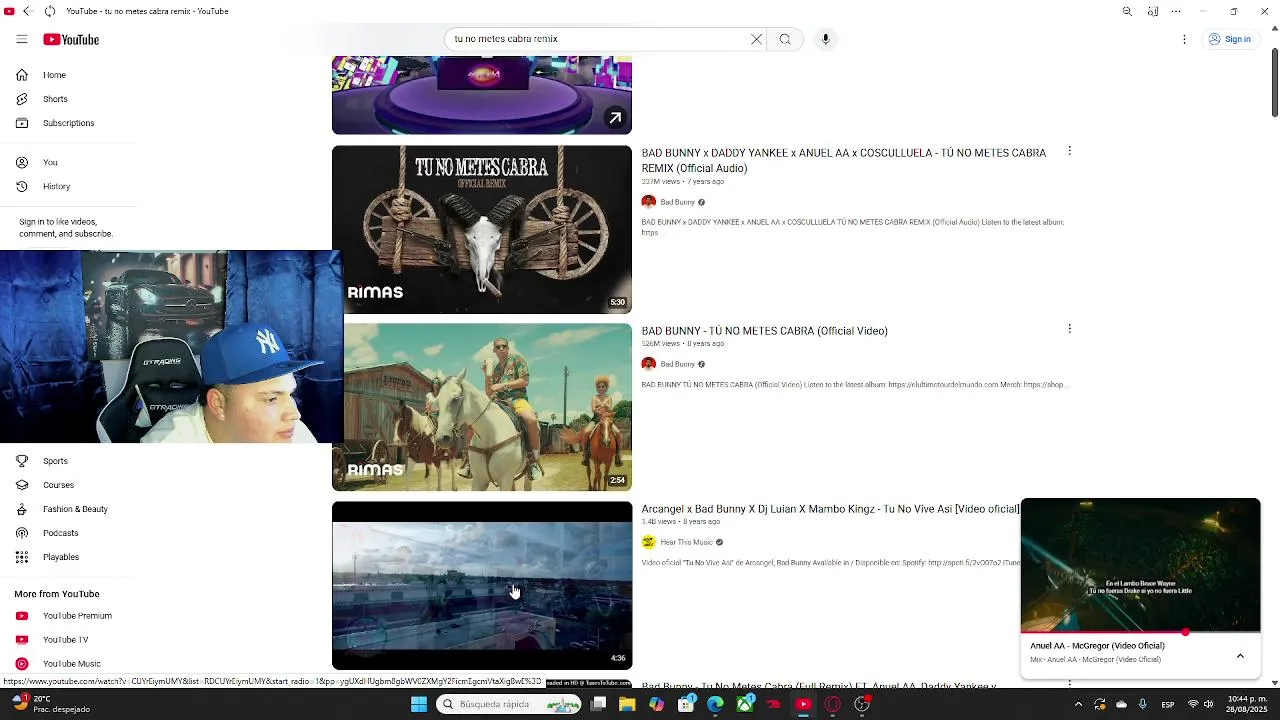Open the YouTube hamburger guide menu
1280x720 pixels.
[21, 39]
